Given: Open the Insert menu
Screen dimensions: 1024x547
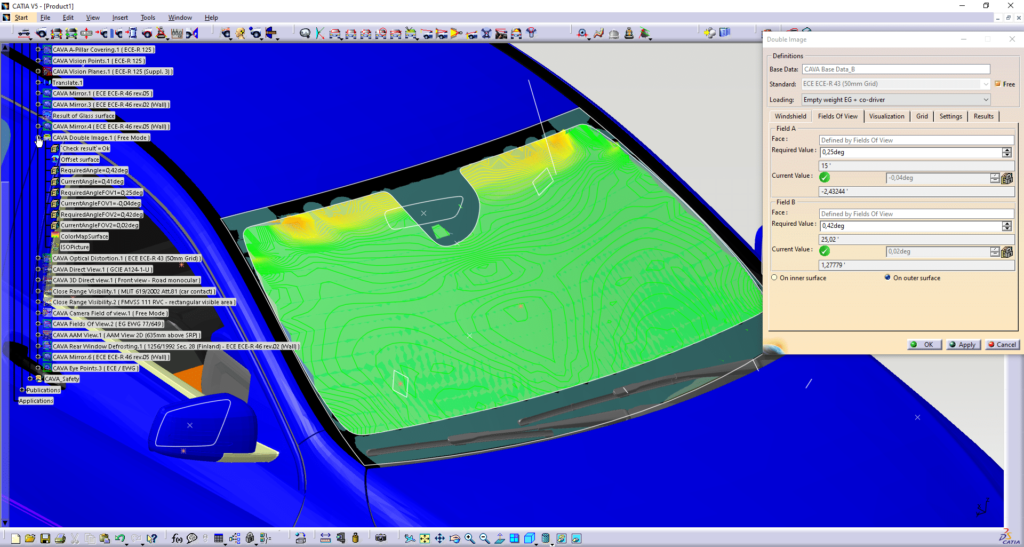Looking at the screenshot, I should point(120,18).
